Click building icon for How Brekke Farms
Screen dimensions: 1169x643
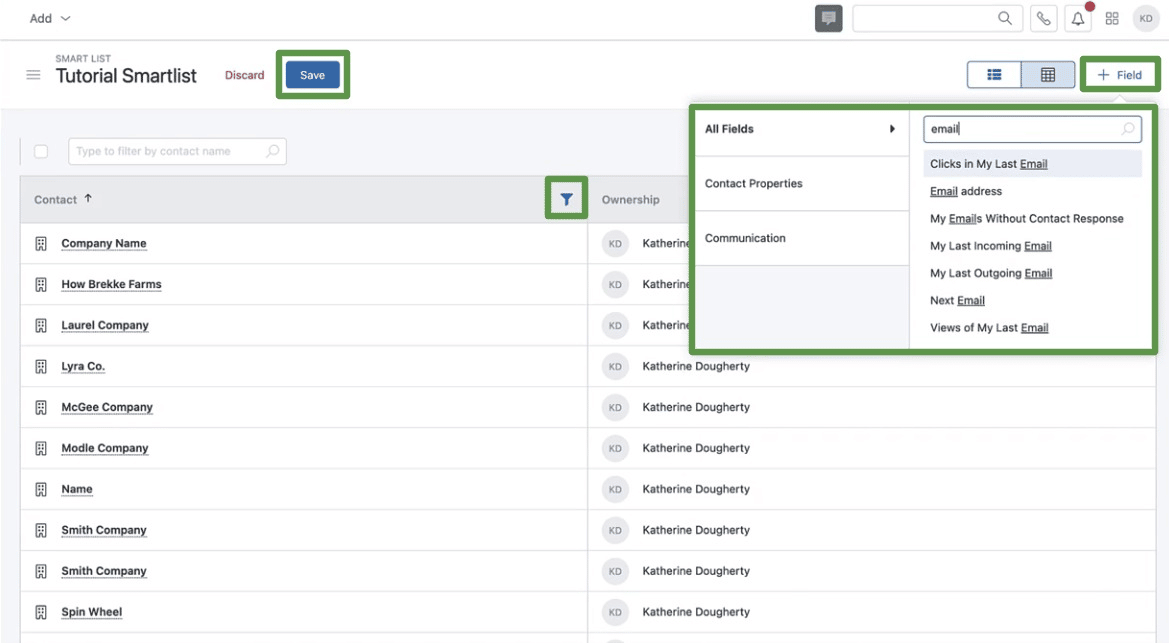(41, 284)
